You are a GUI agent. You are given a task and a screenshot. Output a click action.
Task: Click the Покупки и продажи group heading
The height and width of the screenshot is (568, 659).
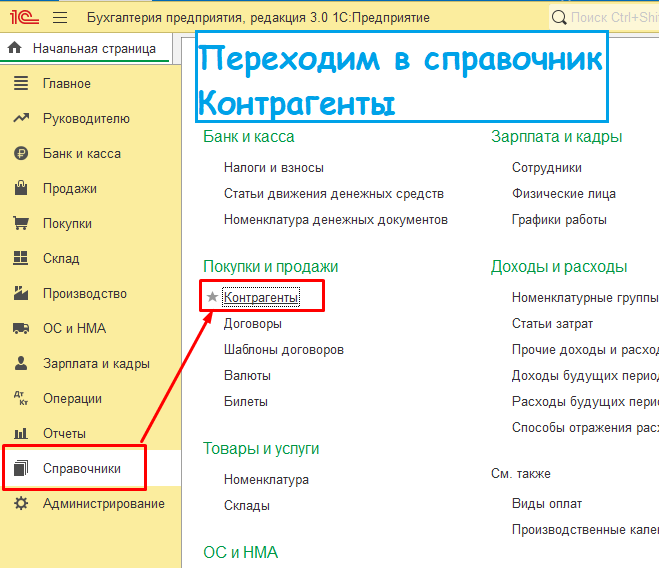(270, 267)
